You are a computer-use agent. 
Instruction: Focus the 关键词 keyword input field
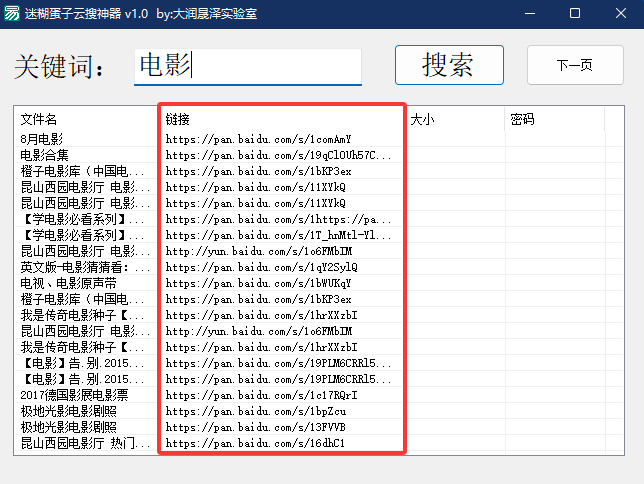pos(248,67)
